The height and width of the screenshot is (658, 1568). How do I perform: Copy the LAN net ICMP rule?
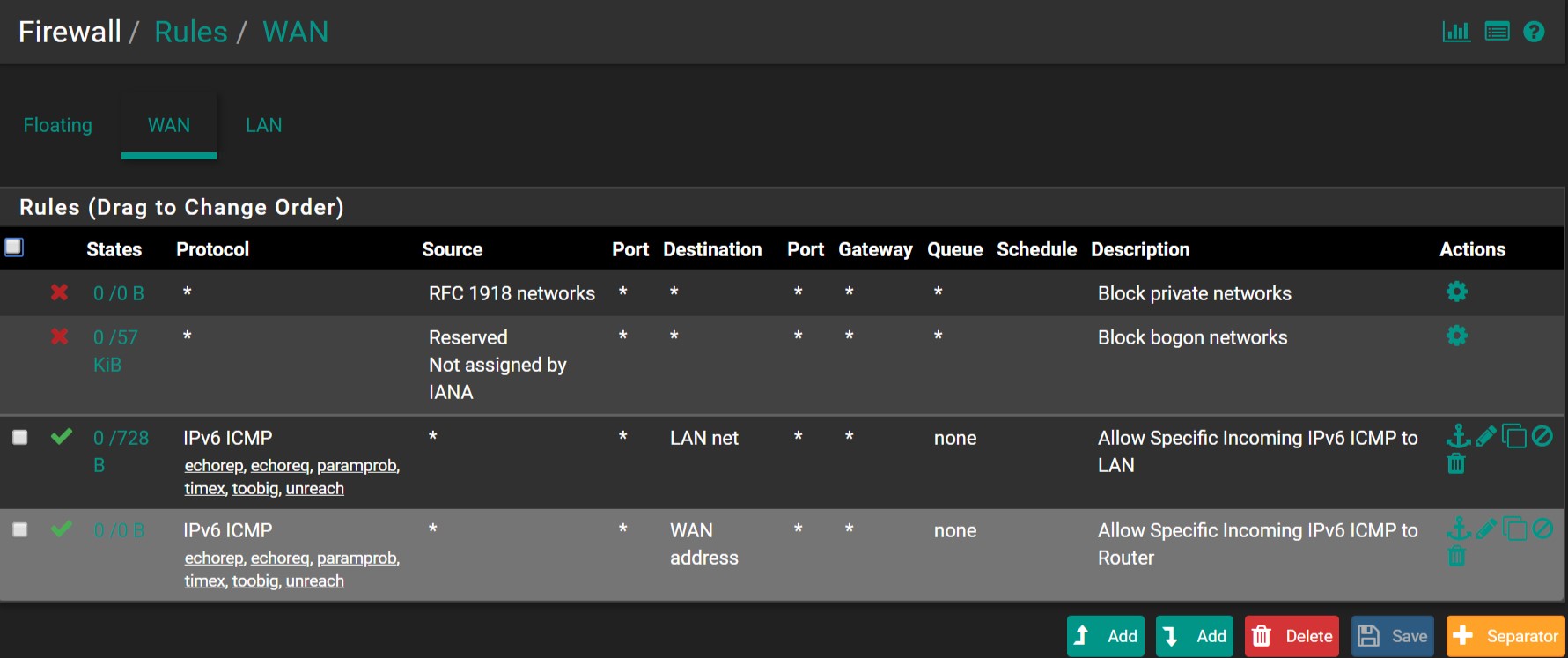1514,436
